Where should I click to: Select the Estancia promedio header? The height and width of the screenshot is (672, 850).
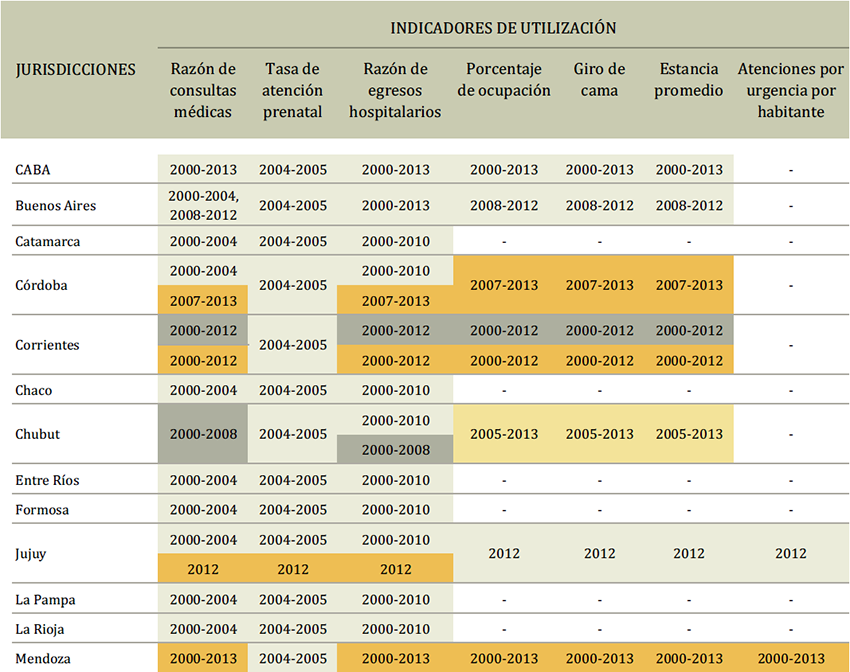point(688,79)
